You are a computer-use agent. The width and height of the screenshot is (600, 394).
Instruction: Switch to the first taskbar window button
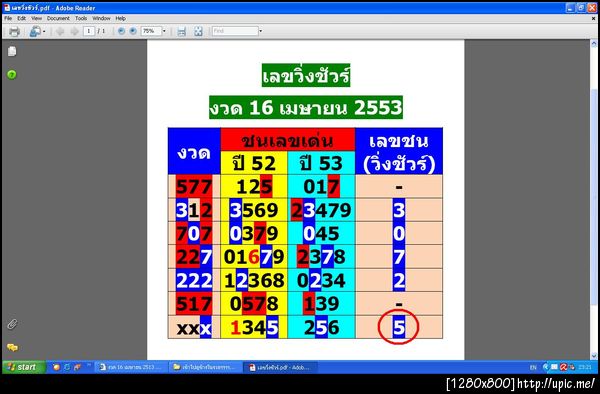(130, 367)
